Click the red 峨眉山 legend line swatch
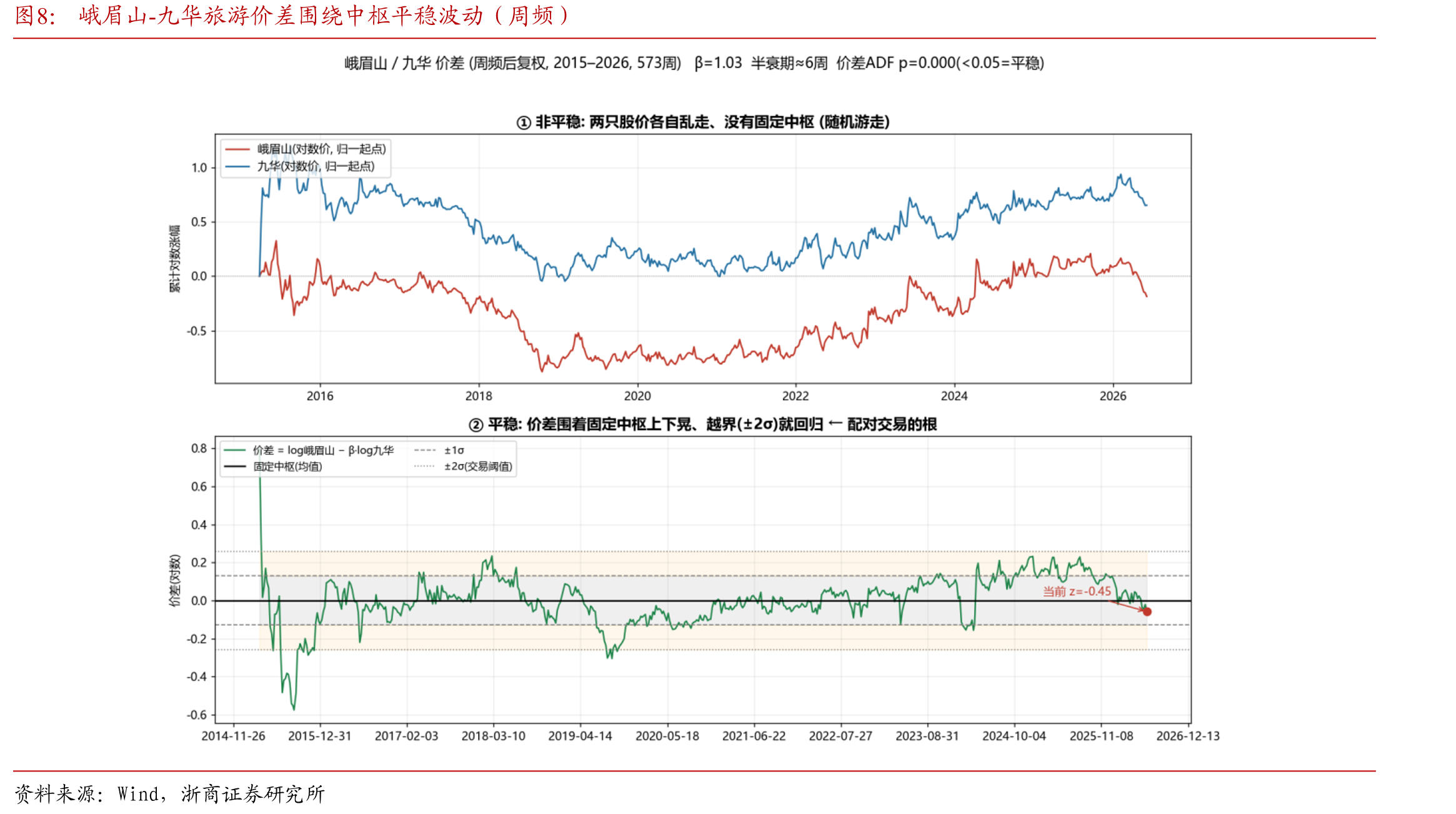 pyautogui.click(x=237, y=149)
